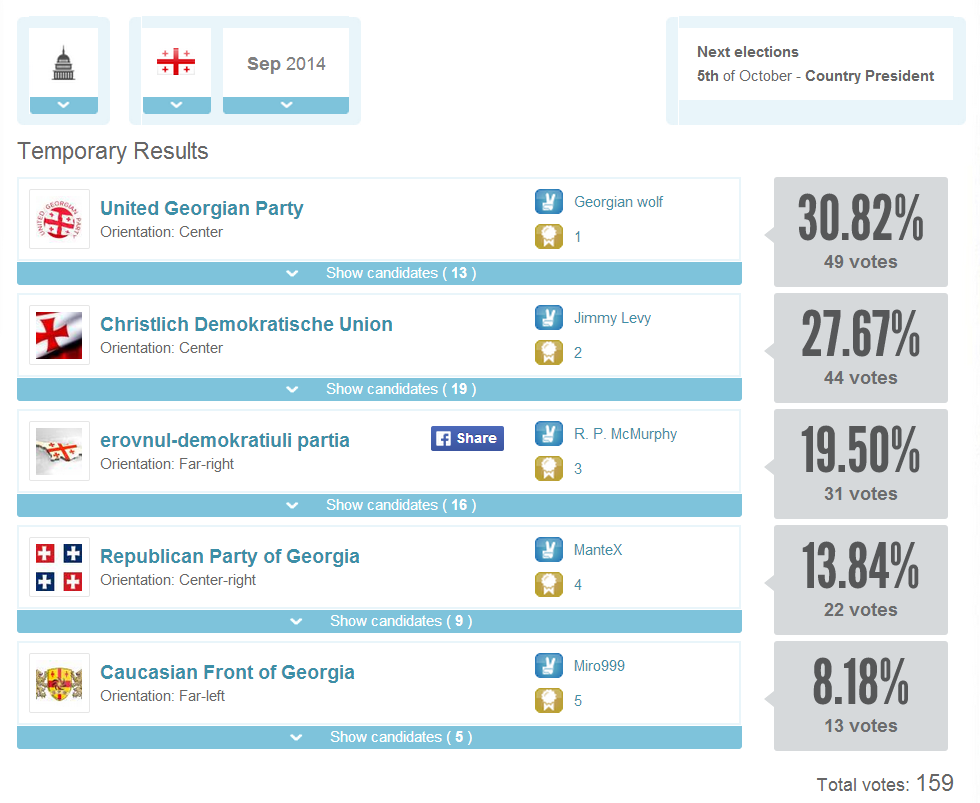
Task: Open the Sep 2014 date dropdown
Action: [286, 105]
